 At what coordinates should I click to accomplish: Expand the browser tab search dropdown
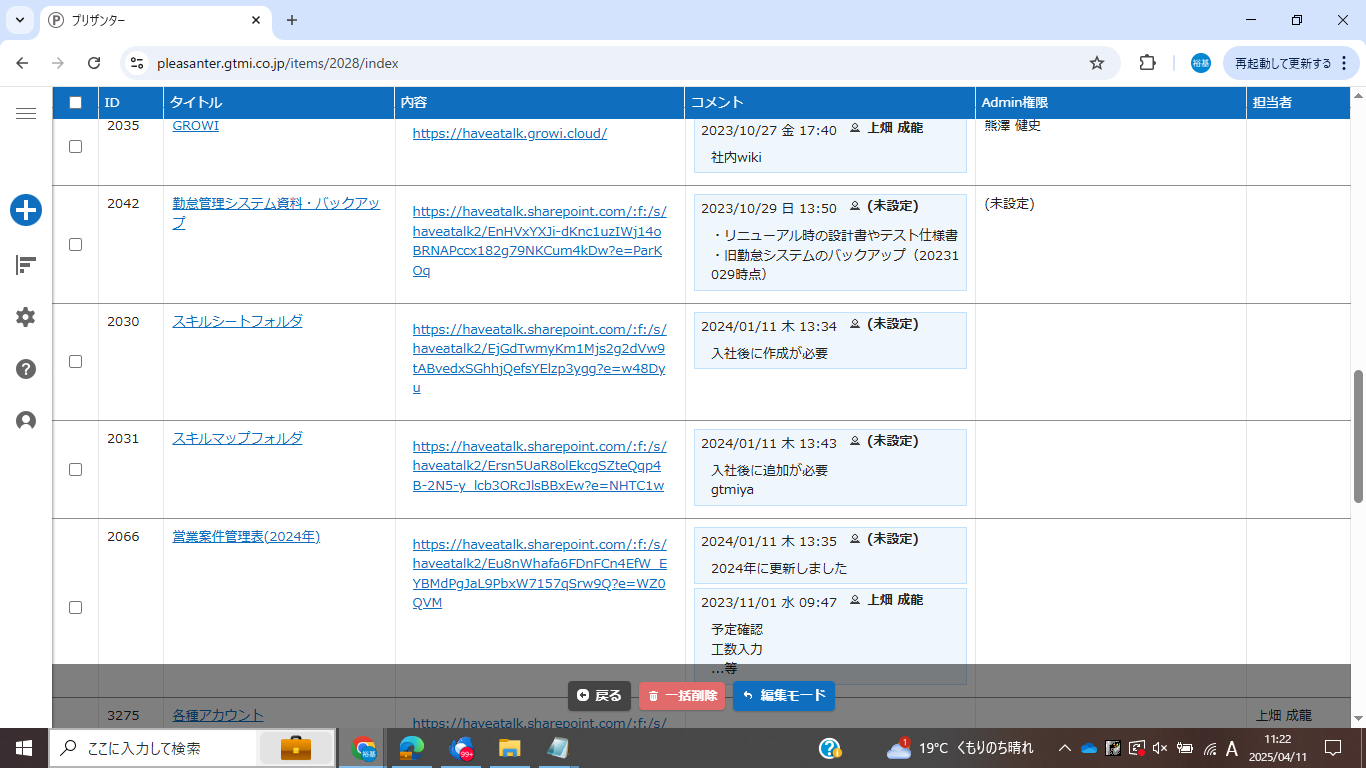coord(19,20)
